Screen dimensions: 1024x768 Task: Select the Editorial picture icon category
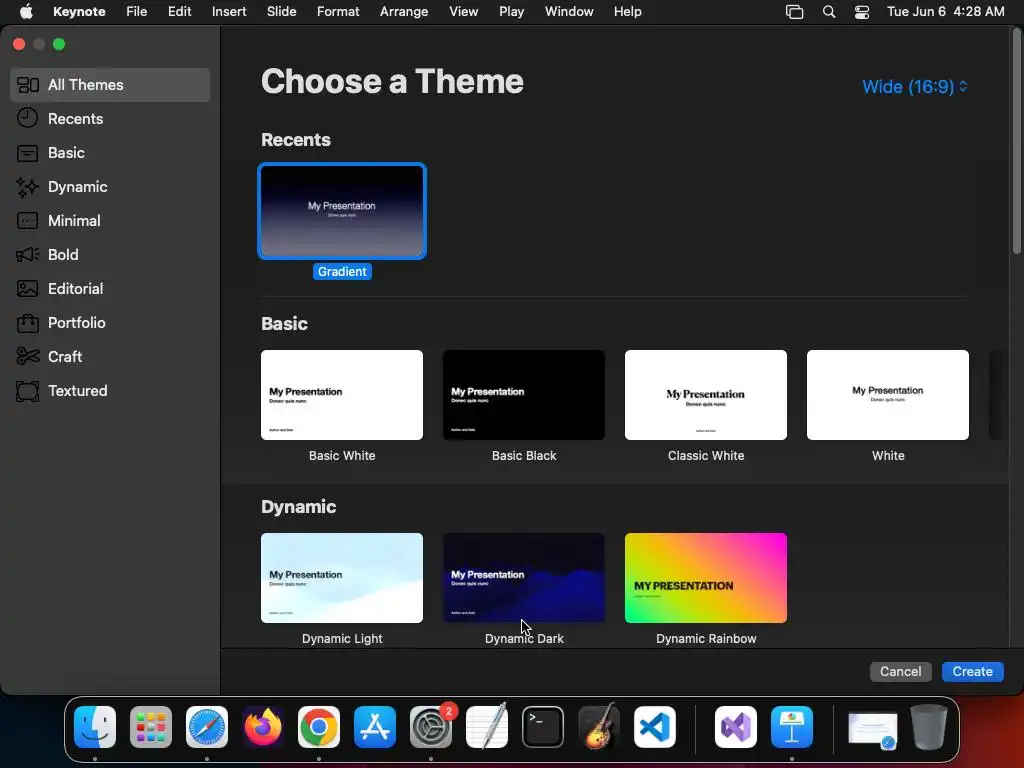point(27,289)
